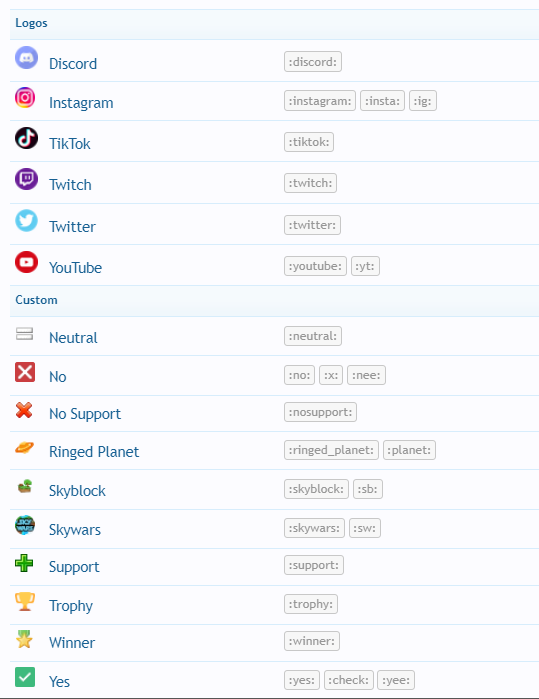The width and height of the screenshot is (539, 699).
Task: Click the Ringed Planet emoji icon
Action: [25, 448]
